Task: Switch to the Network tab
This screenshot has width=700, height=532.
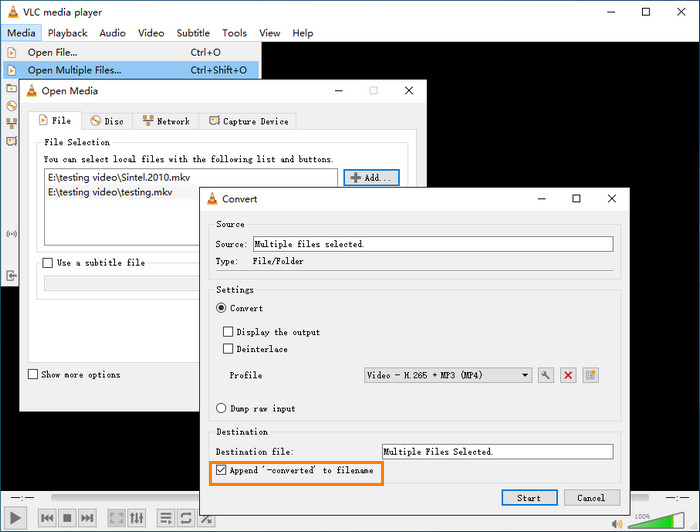Action: pos(166,121)
